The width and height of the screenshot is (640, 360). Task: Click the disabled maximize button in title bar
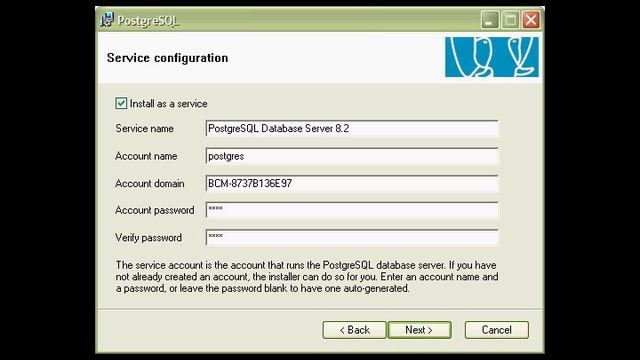[510, 20]
